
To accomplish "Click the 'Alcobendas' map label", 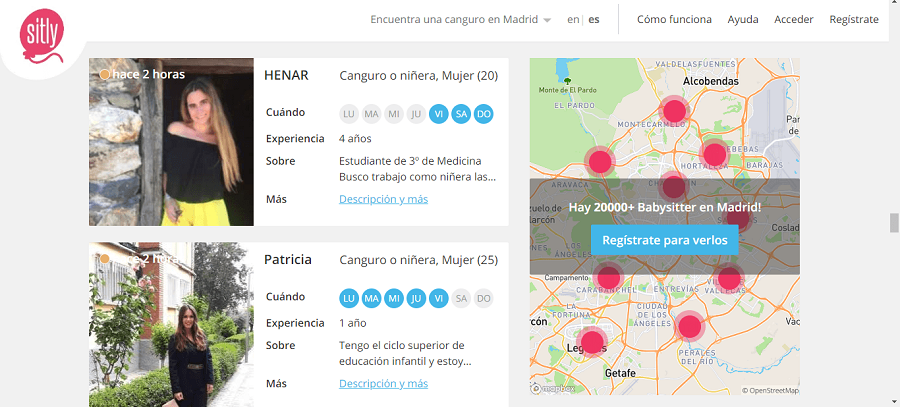I will click(x=711, y=82).
